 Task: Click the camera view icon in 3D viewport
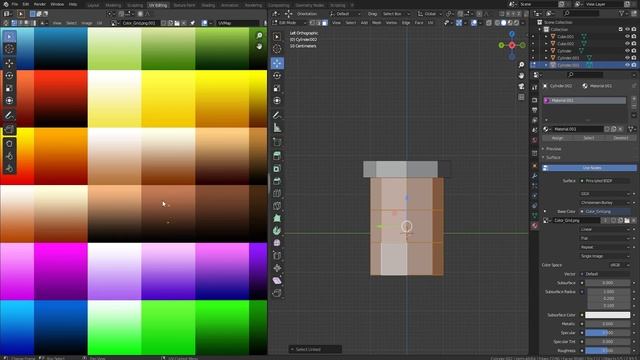[521, 86]
